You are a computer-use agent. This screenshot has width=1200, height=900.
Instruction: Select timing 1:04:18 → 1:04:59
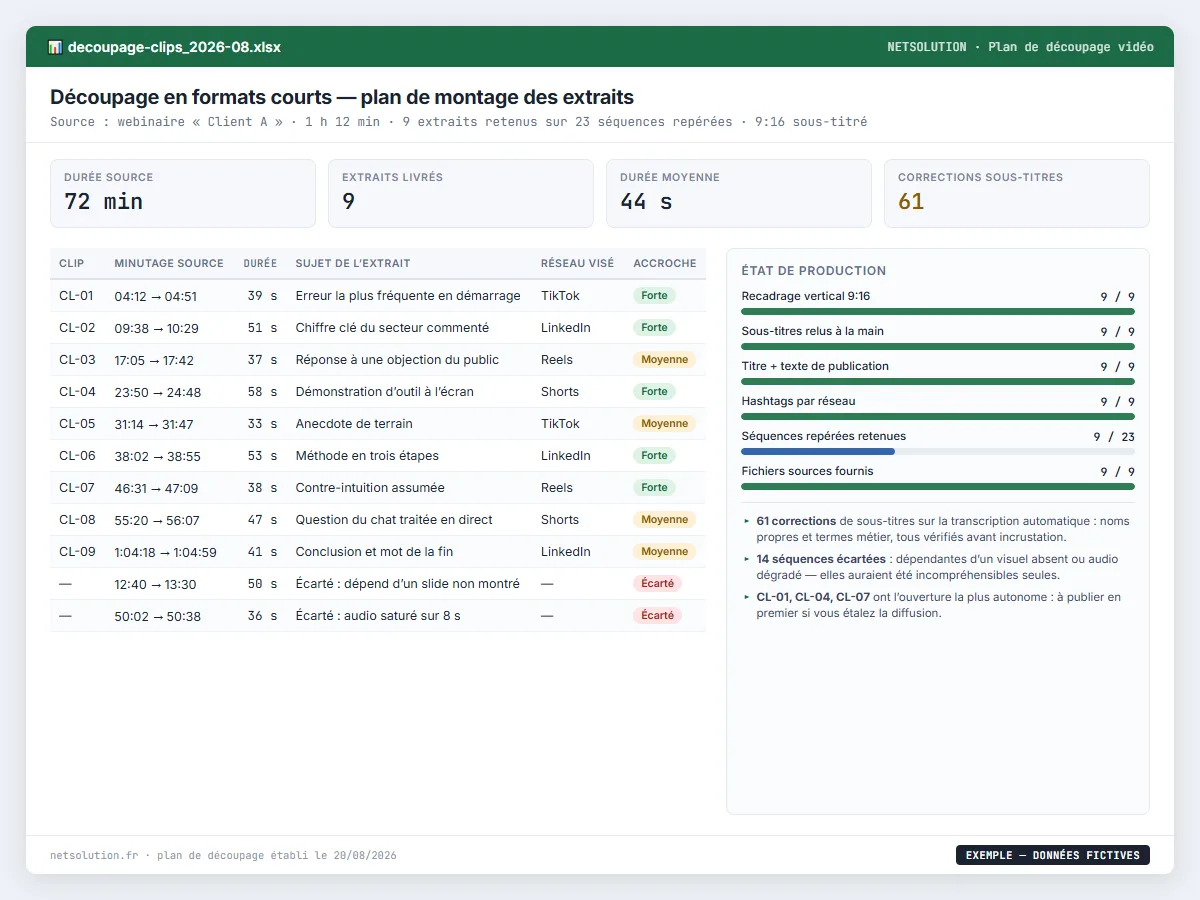[x=166, y=552]
